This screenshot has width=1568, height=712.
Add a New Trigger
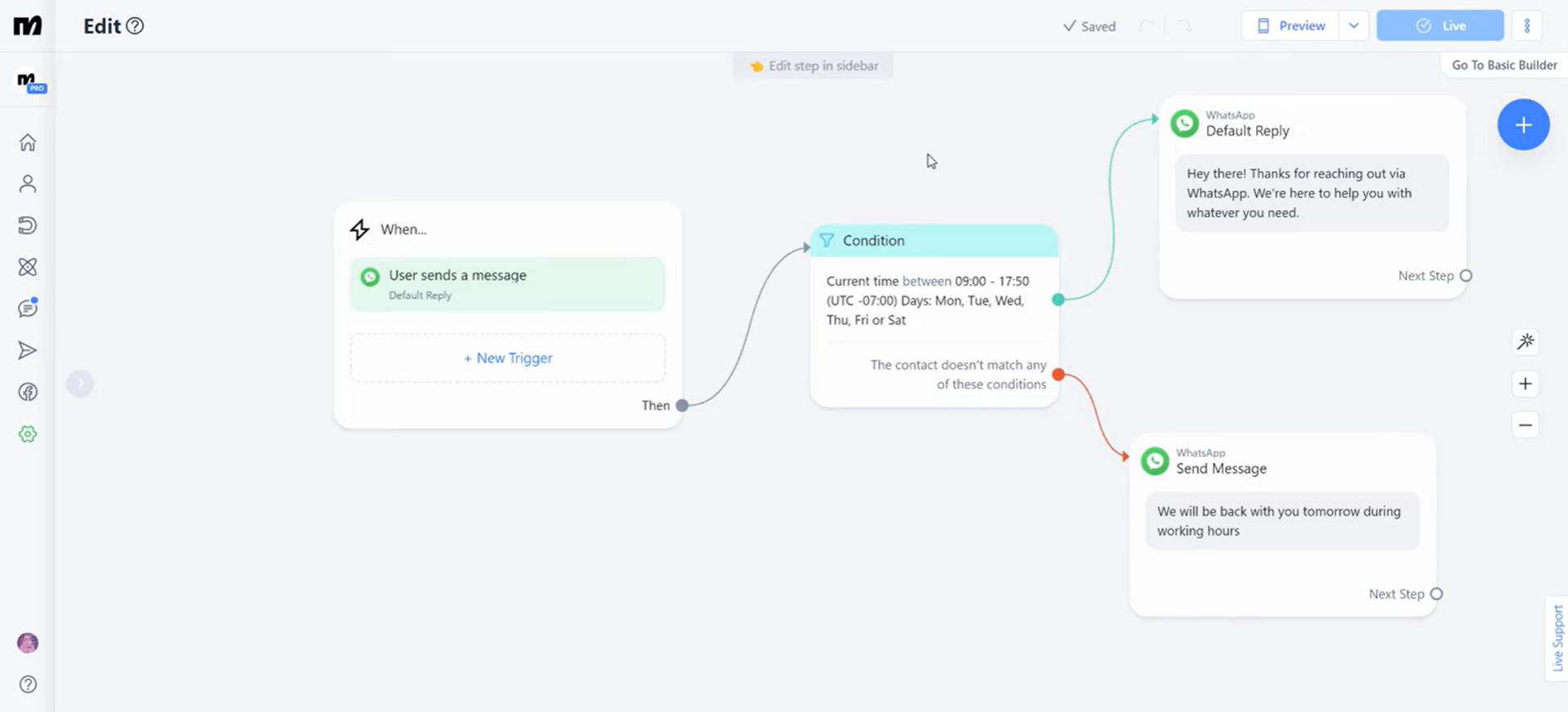pos(508,358)
